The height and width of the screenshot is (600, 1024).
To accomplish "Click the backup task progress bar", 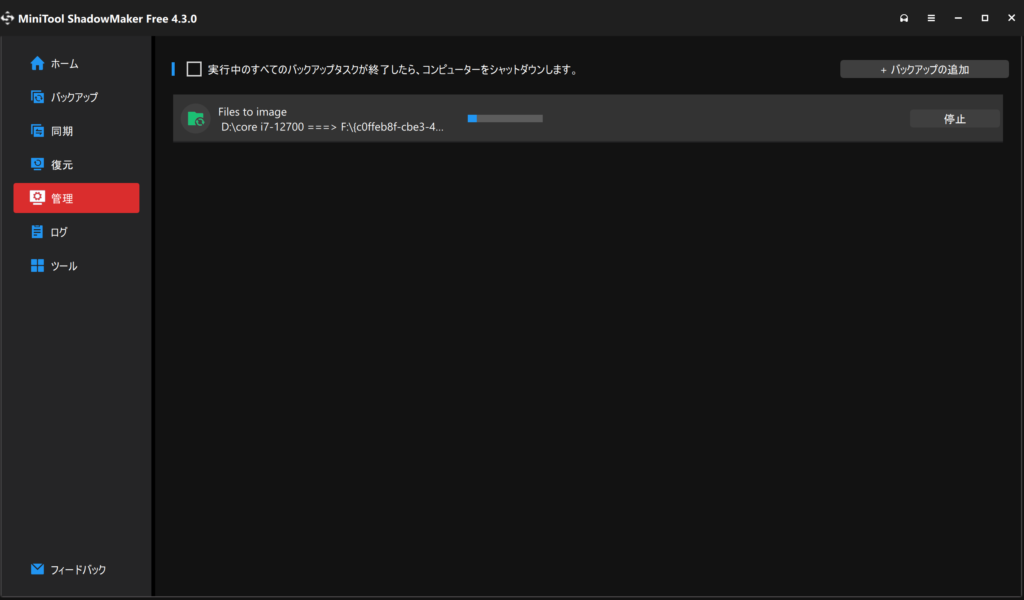I will point(505,119).
